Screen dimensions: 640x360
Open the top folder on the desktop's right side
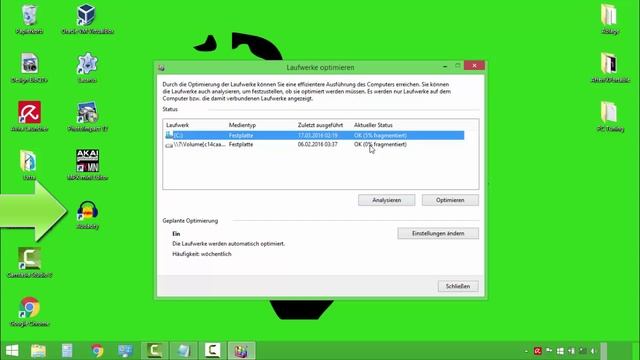(609, 19)
